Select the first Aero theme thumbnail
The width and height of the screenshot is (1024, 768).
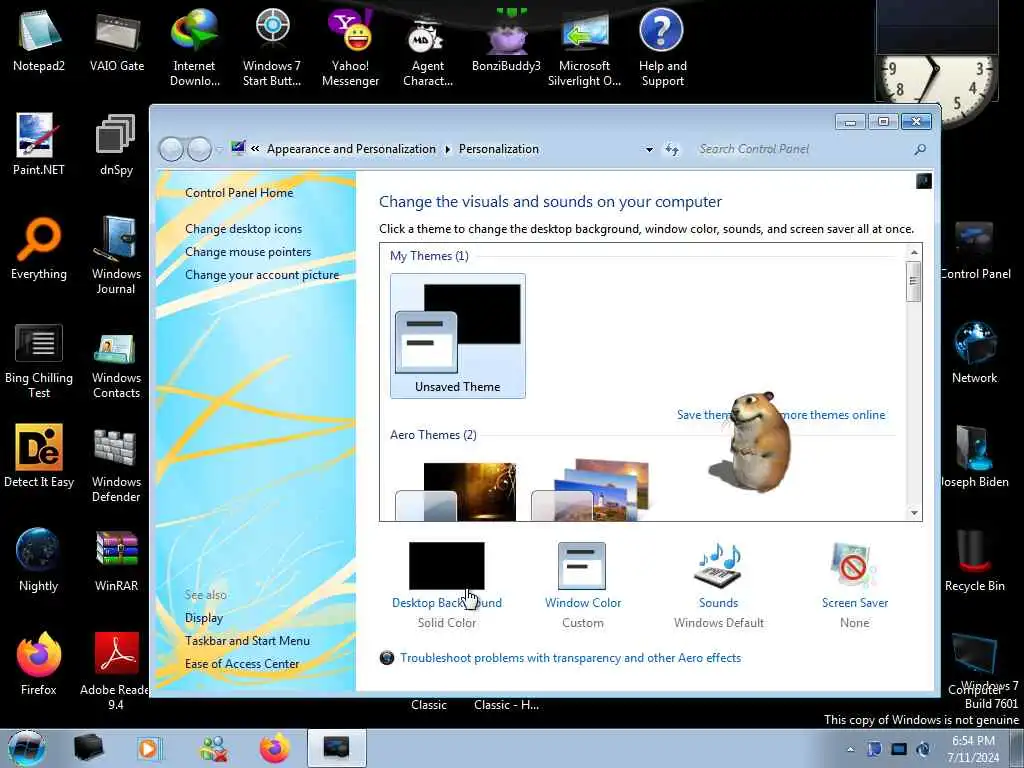[x=456, y=491]
